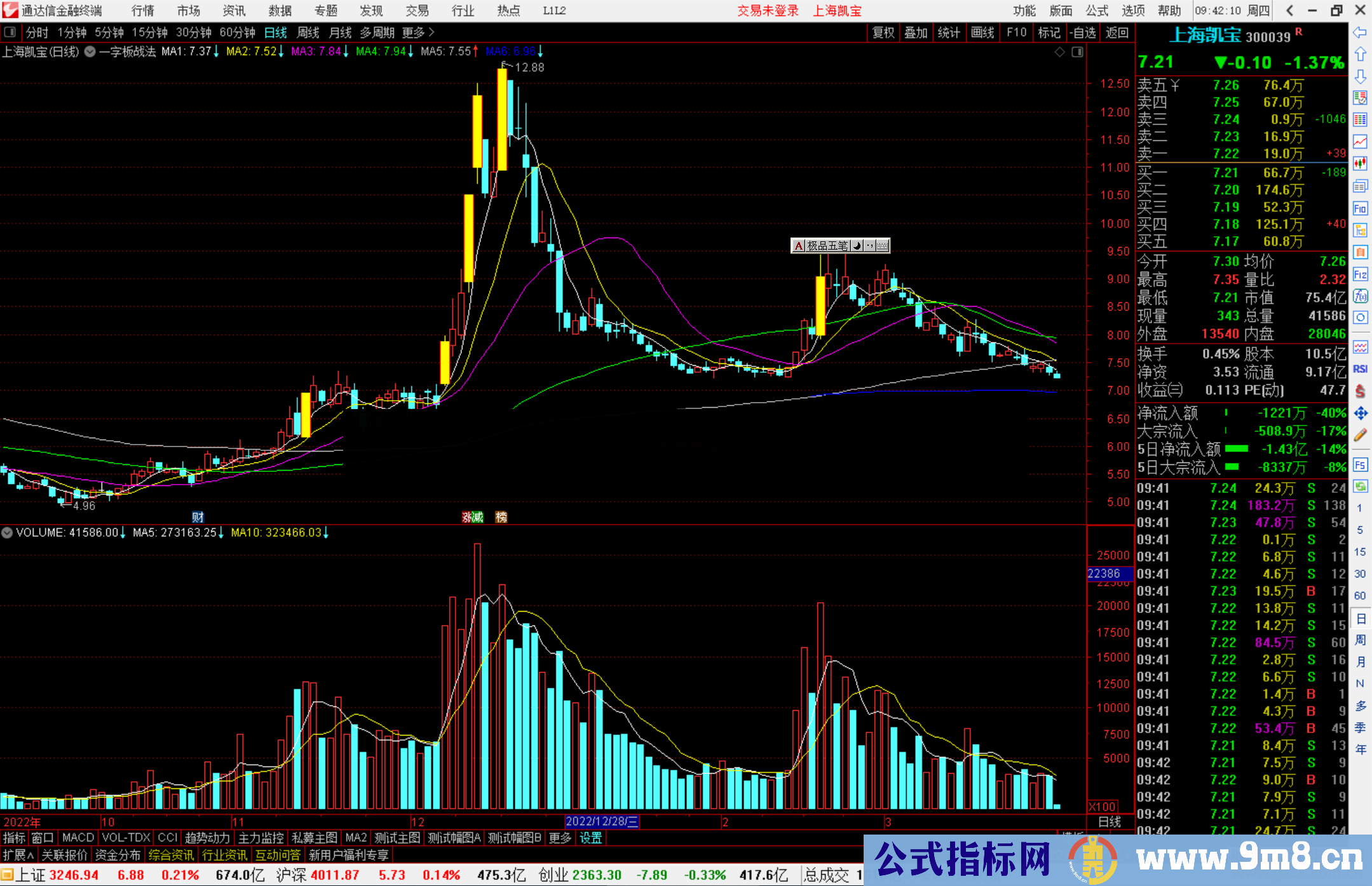Click the back arrow icon in right sidebar
Screen dimensions: 1372x886
1360,32
